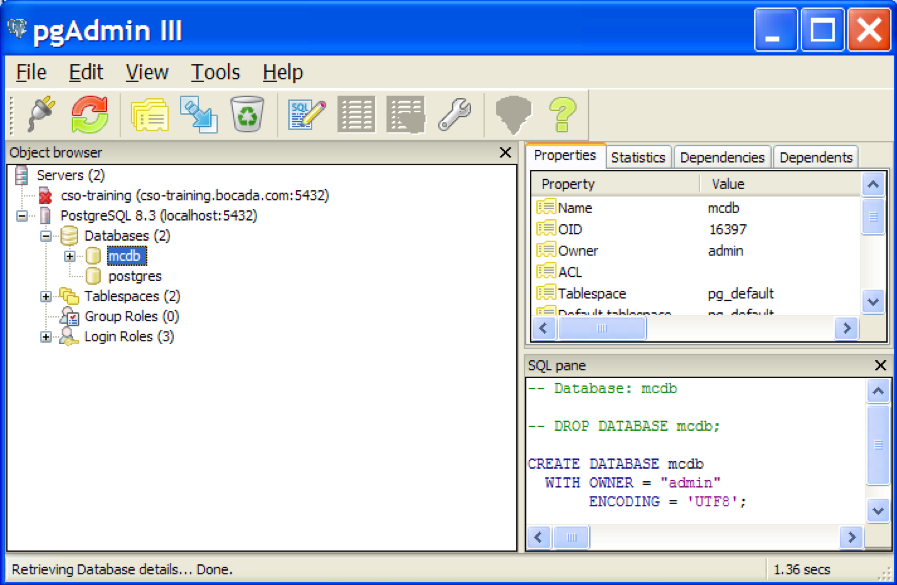Switch to the Statistics tab
Image resolution: width=897 pixels, height=585 pixels.
point(638,156)
